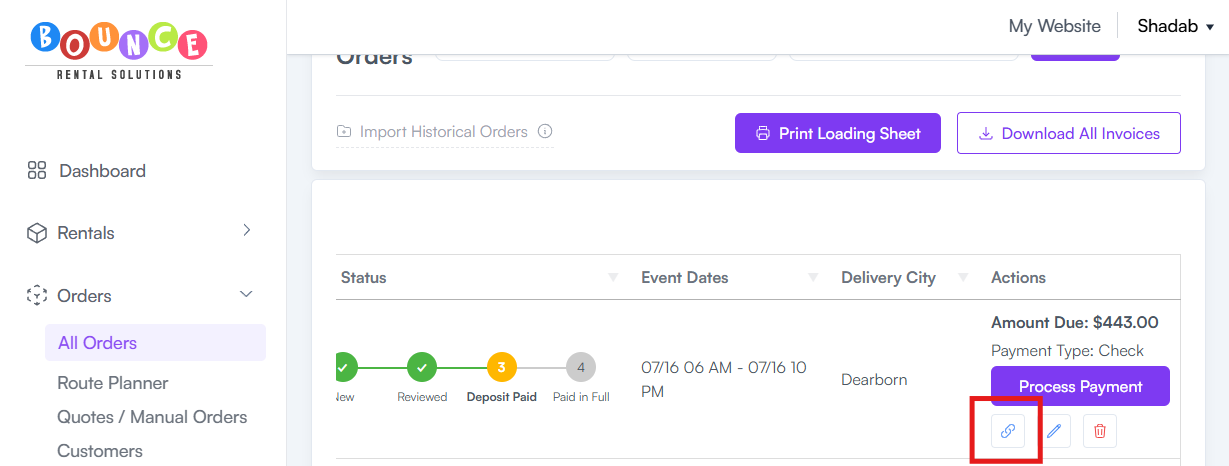1229x466 pixels.
Task: Click the Bounce Rental Solutions logo
Action: point(119,51)
